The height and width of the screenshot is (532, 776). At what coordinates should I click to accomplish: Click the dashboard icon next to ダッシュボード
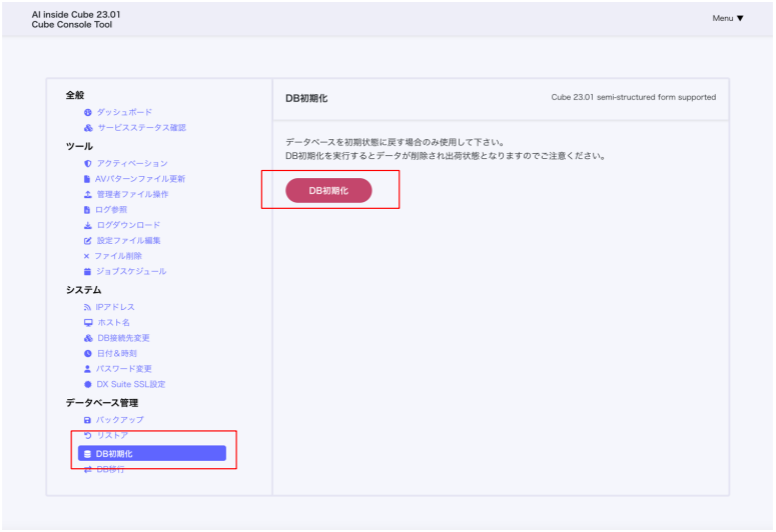tap(88, 112)
